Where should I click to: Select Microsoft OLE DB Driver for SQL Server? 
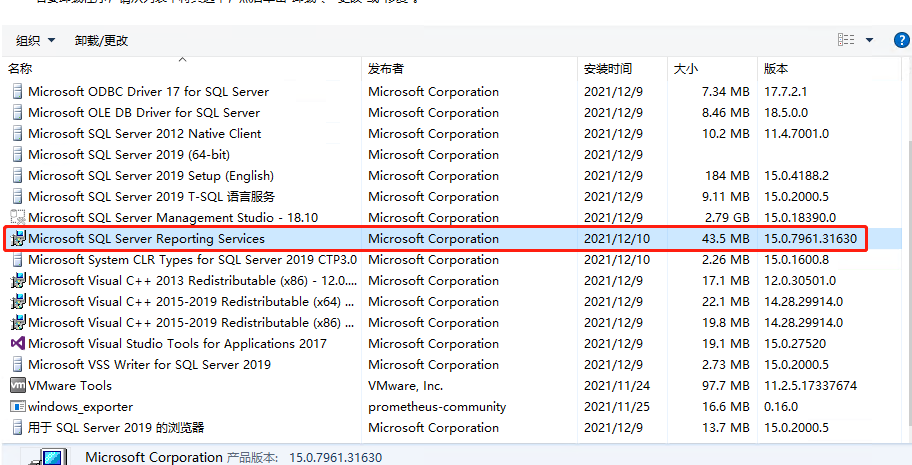(x=144, y=112)
